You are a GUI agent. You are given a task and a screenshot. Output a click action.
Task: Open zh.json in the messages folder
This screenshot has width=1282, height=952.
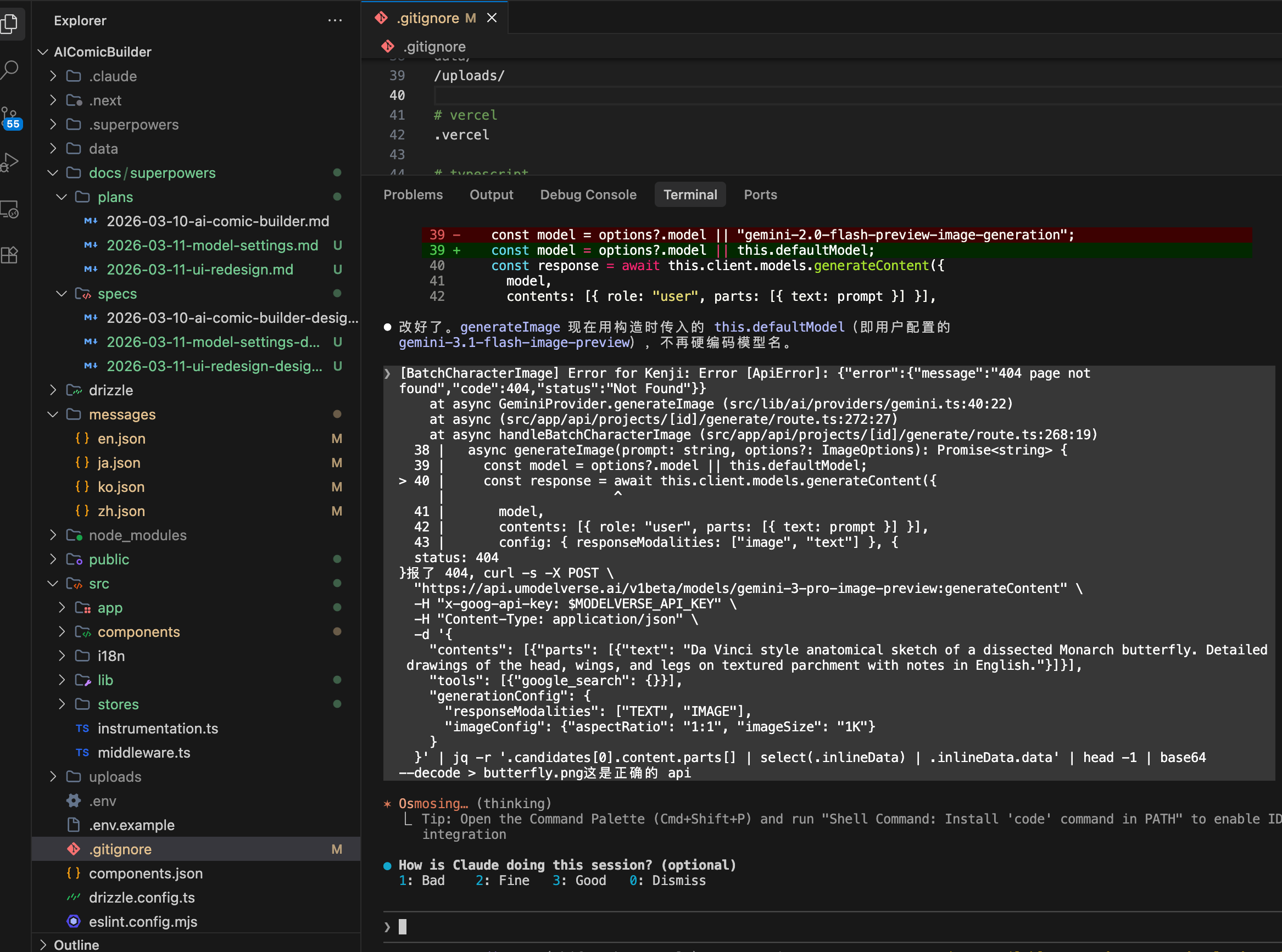click(121, 511)
